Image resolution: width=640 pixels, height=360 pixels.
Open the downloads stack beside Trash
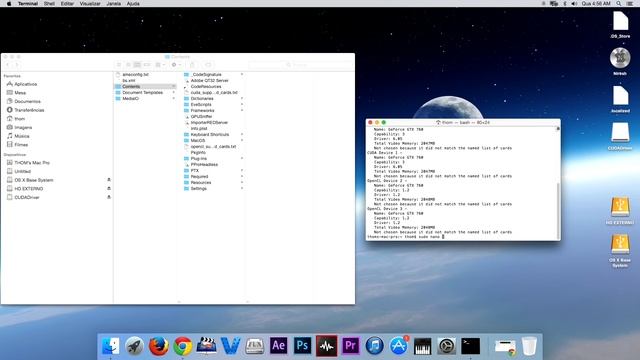505,347
